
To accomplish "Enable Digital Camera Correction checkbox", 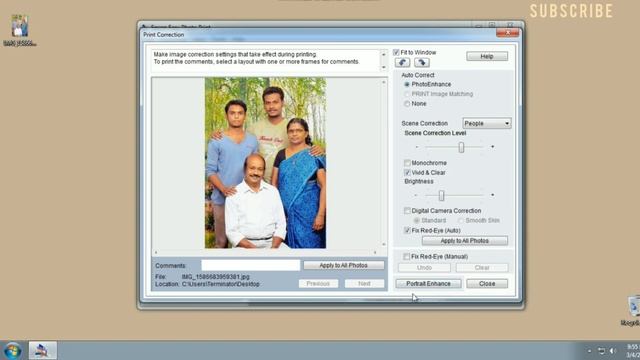I will [x=407, y=211].
